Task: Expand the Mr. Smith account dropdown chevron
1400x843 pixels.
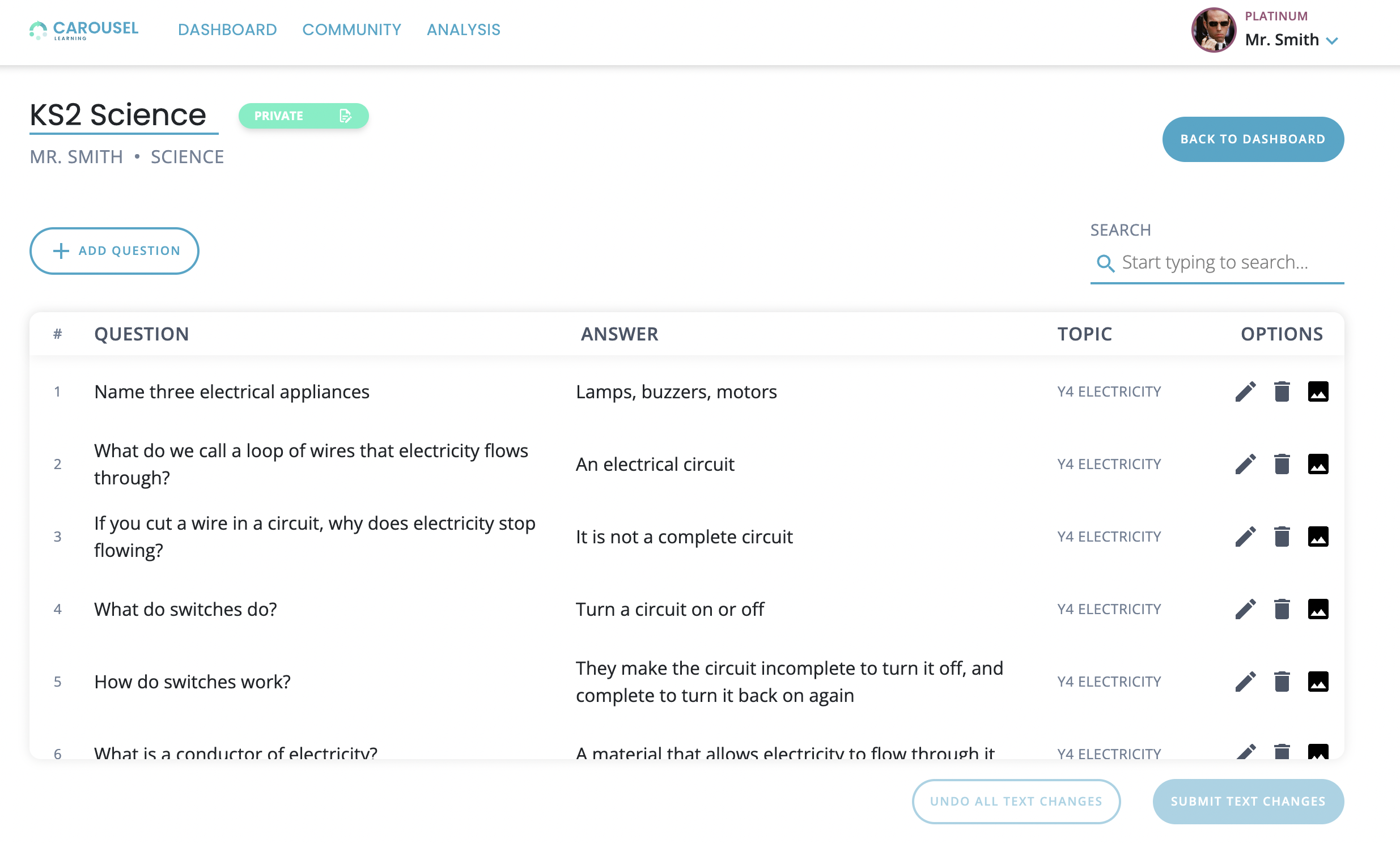Action: point(1332,40)
